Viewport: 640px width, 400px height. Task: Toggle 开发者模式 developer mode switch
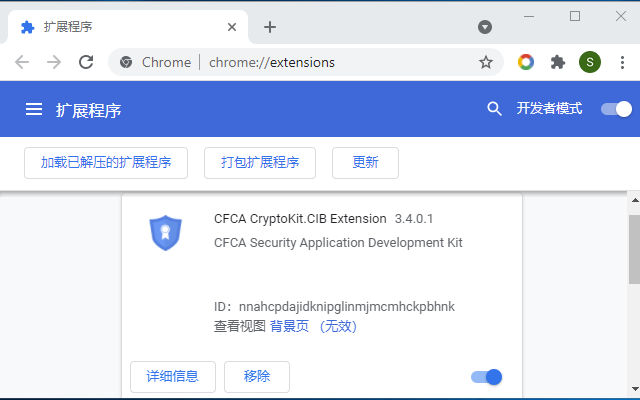(x=616, y=109)
